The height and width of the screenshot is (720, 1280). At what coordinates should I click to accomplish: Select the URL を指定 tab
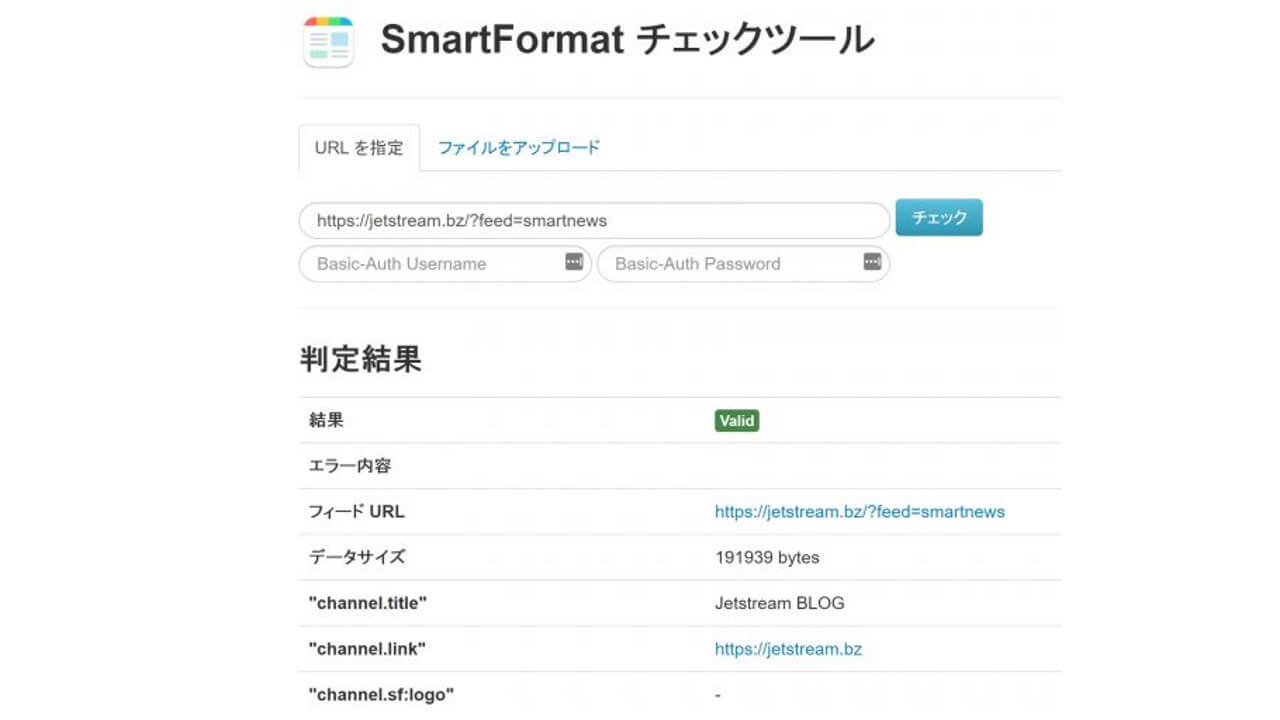tap(359, 146)
